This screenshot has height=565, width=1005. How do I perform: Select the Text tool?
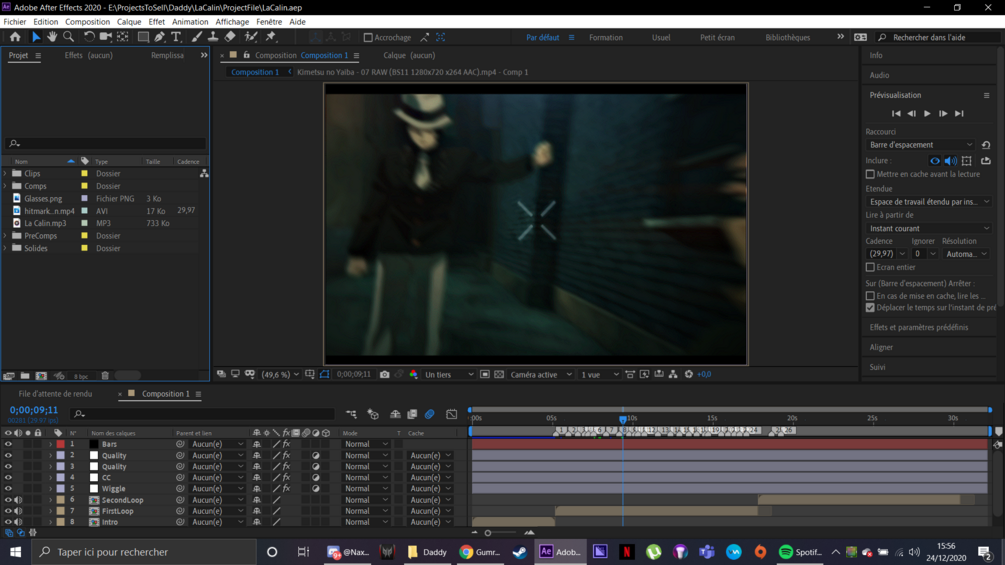tap(176, 37)
